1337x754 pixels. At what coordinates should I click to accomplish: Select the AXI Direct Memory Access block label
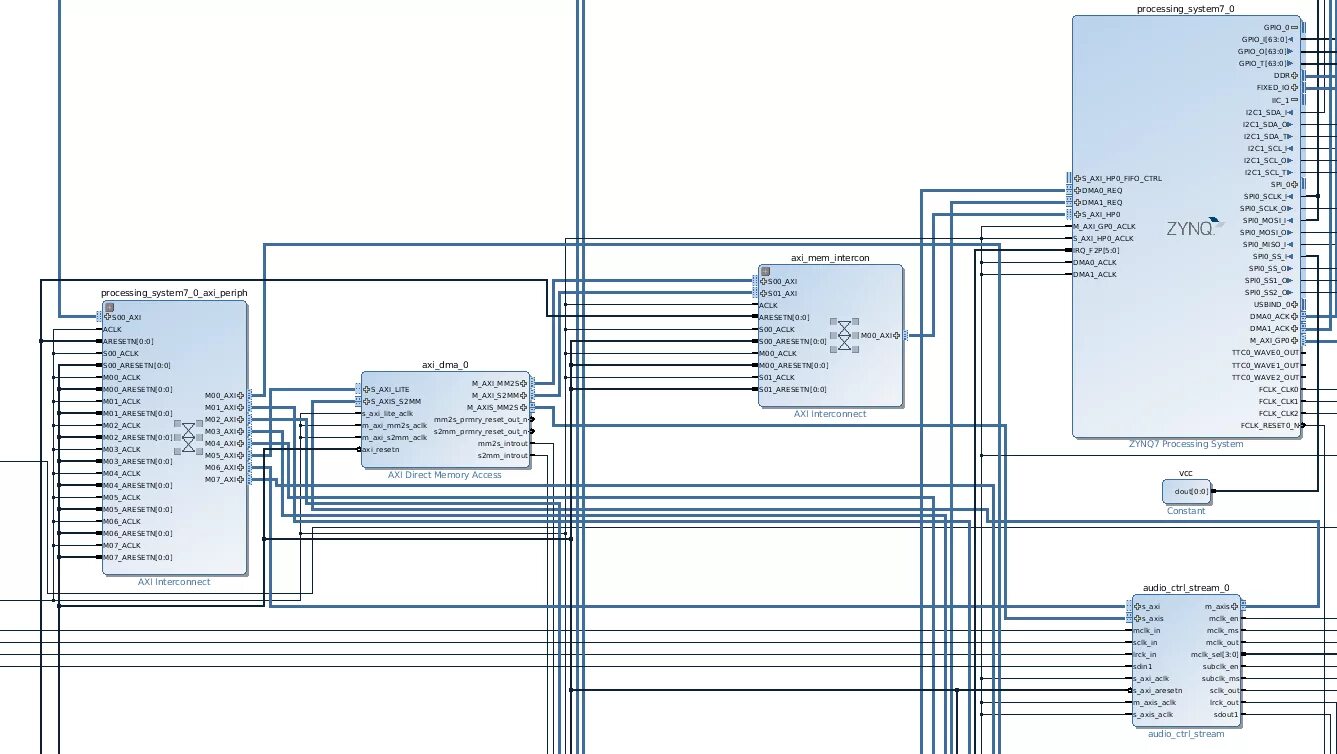click(445, 475)
